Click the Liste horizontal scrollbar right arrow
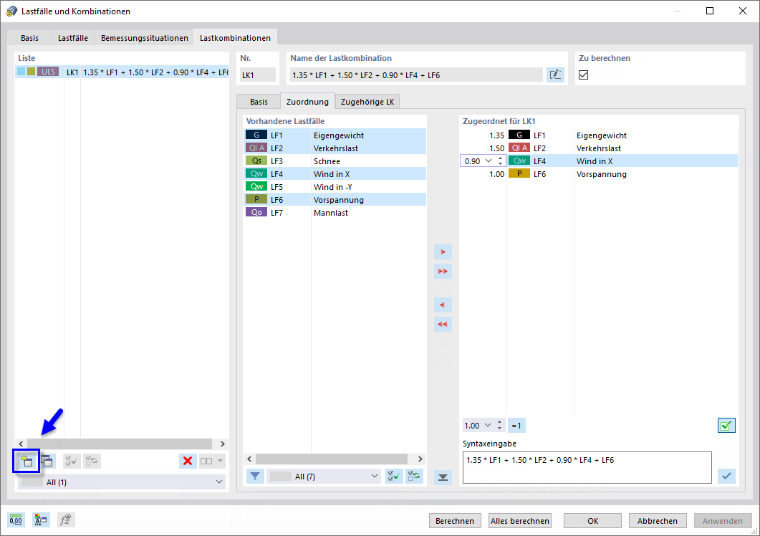Screen dimensions: 760x536 coord(222,443)
